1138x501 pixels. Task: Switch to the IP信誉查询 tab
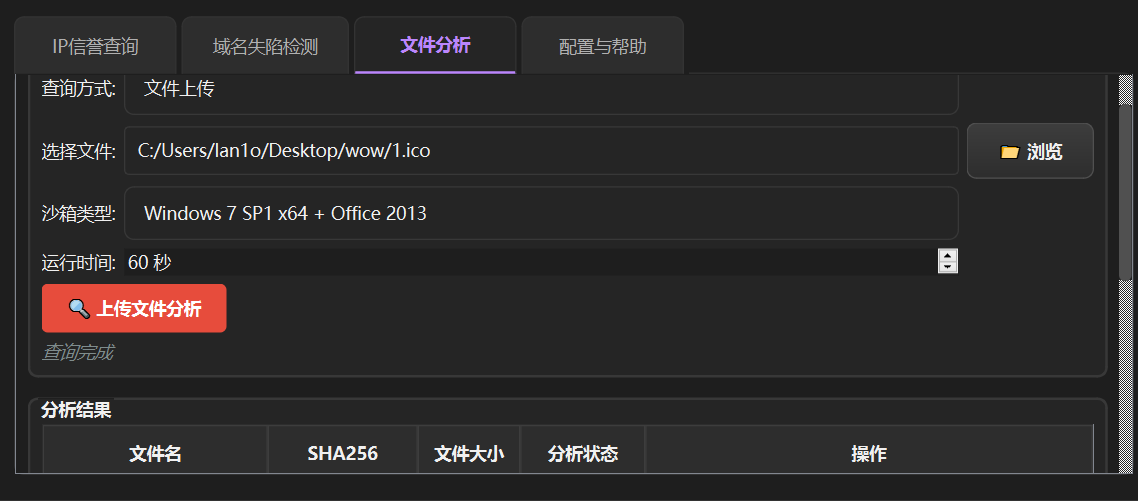[95, 46]
